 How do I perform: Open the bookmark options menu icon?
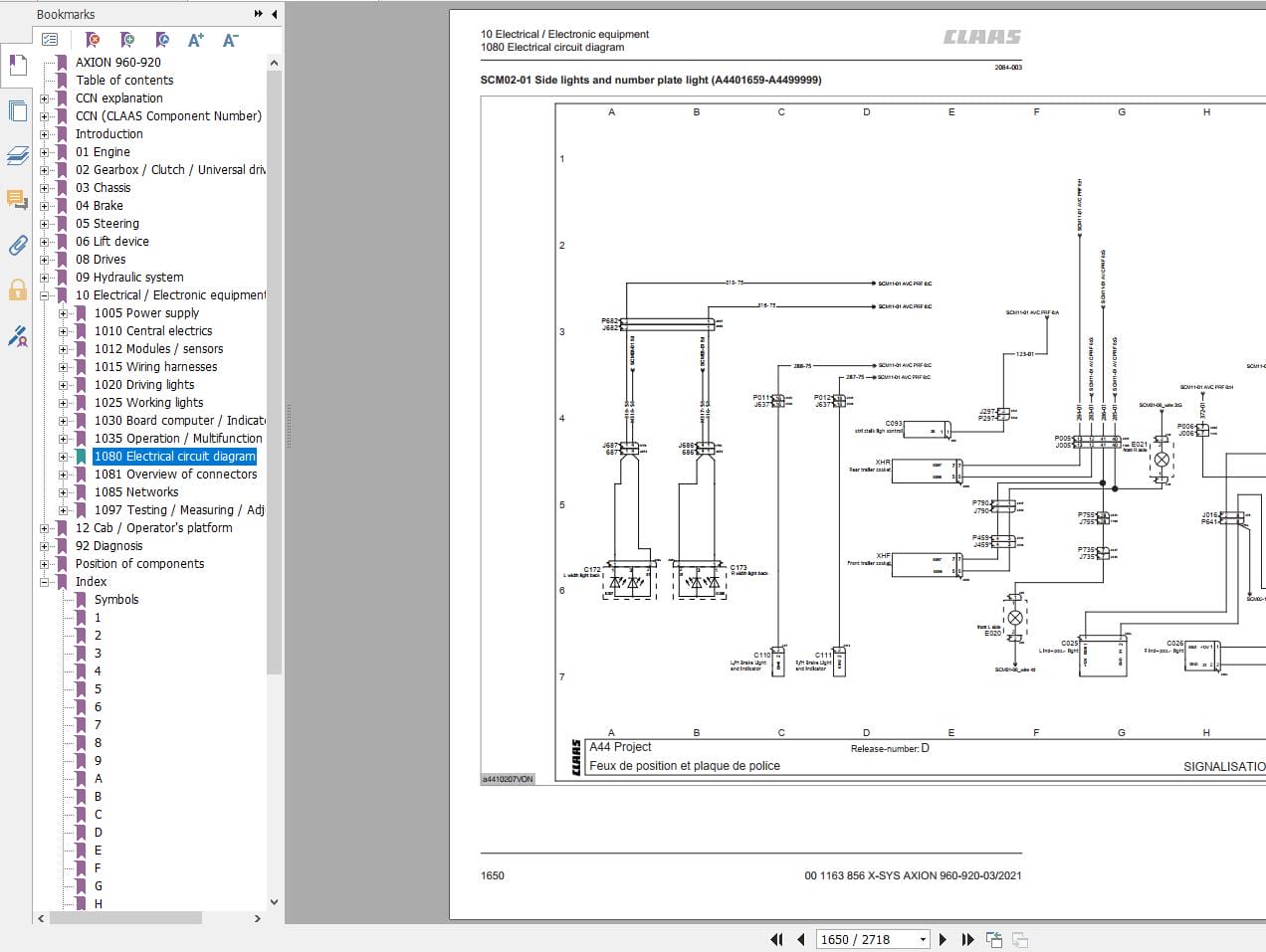[x=50, y=40]
